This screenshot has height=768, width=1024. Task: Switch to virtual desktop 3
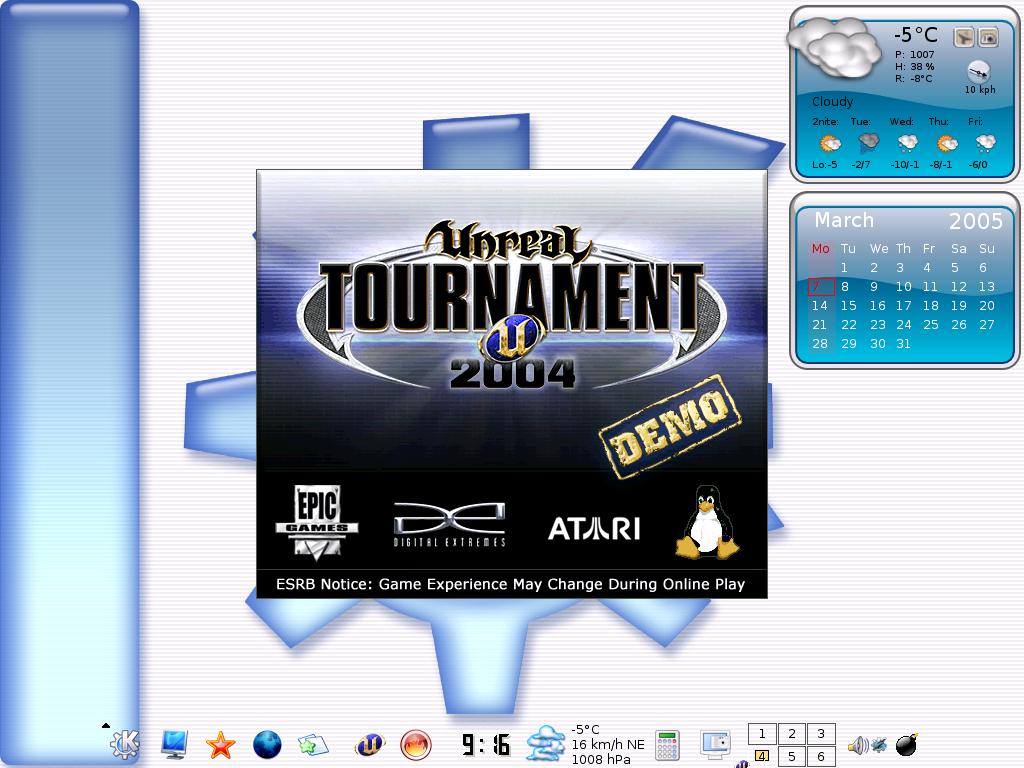(821, 734)
